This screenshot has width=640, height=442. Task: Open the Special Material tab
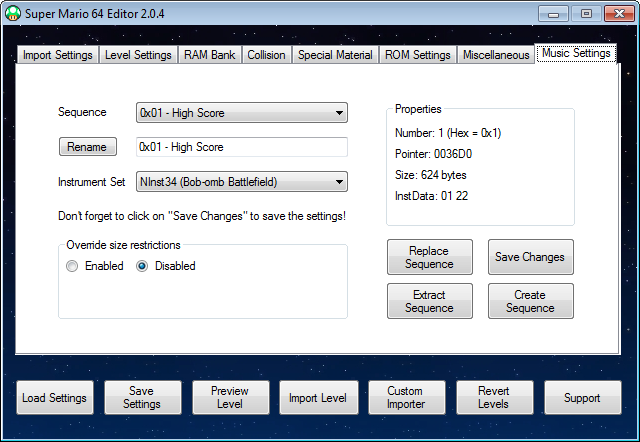coord(335,55)
